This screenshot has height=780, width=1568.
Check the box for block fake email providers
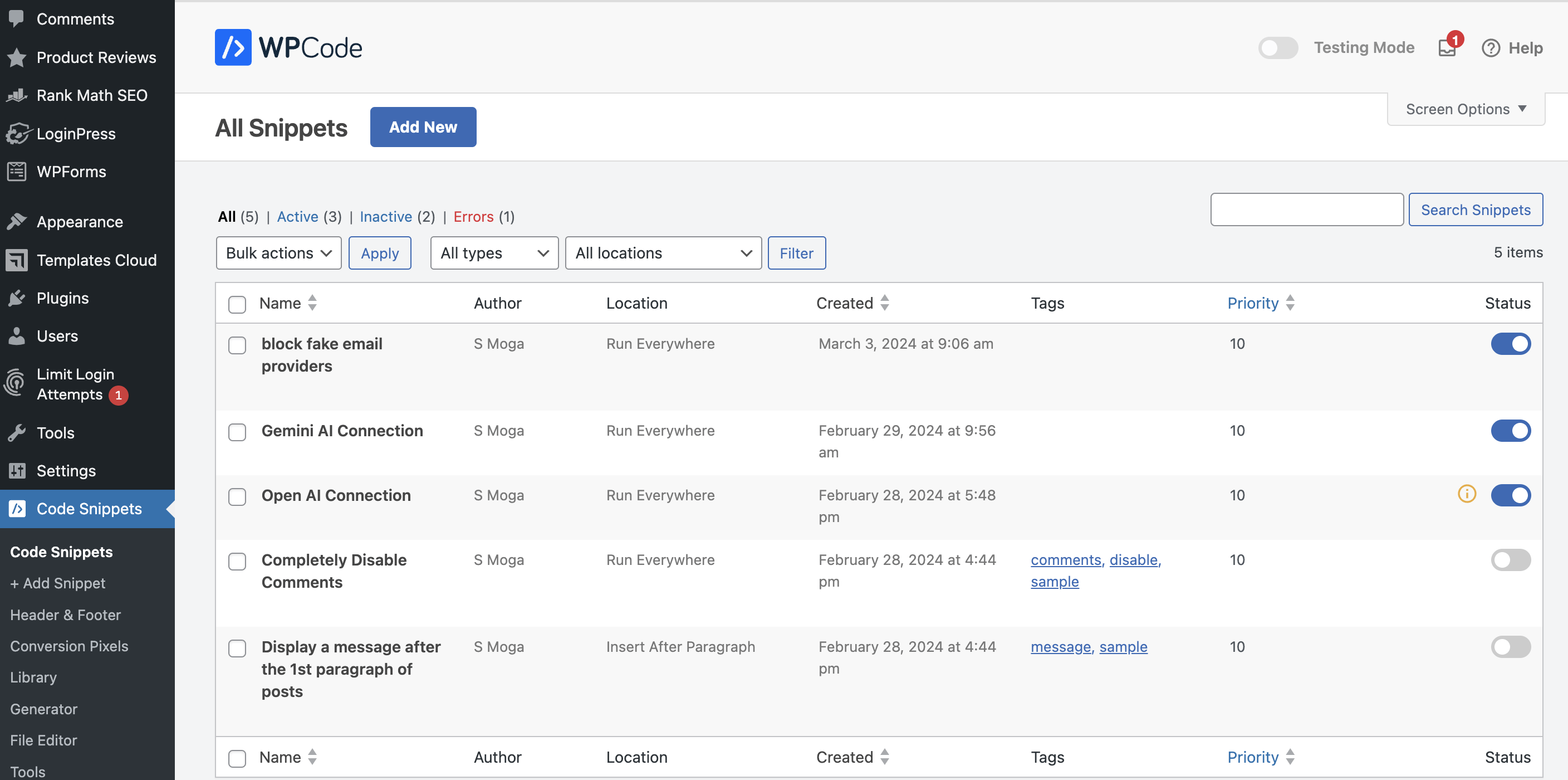(237, 345)
